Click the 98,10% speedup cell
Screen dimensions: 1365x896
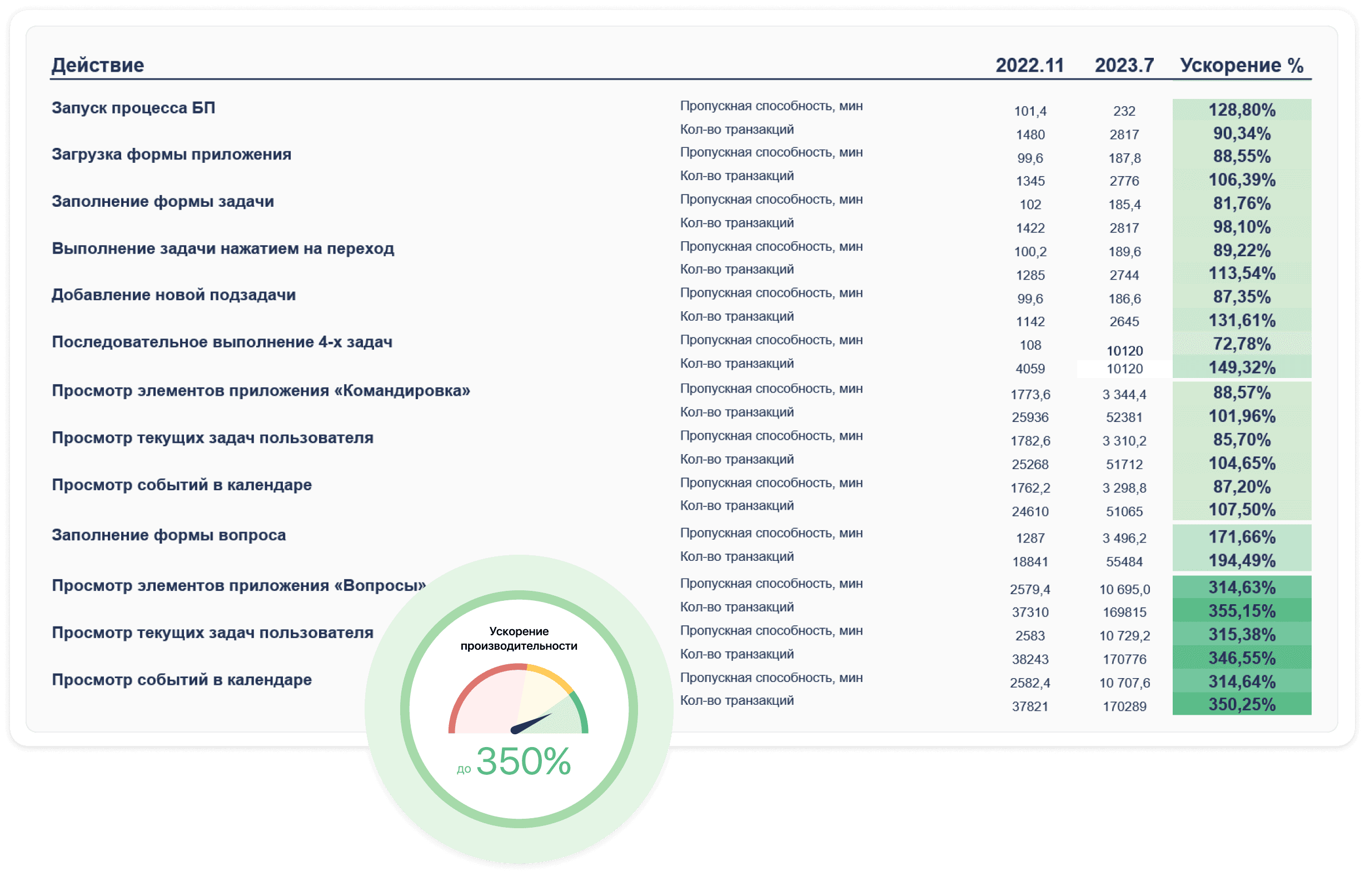(x=1242, y=227)
